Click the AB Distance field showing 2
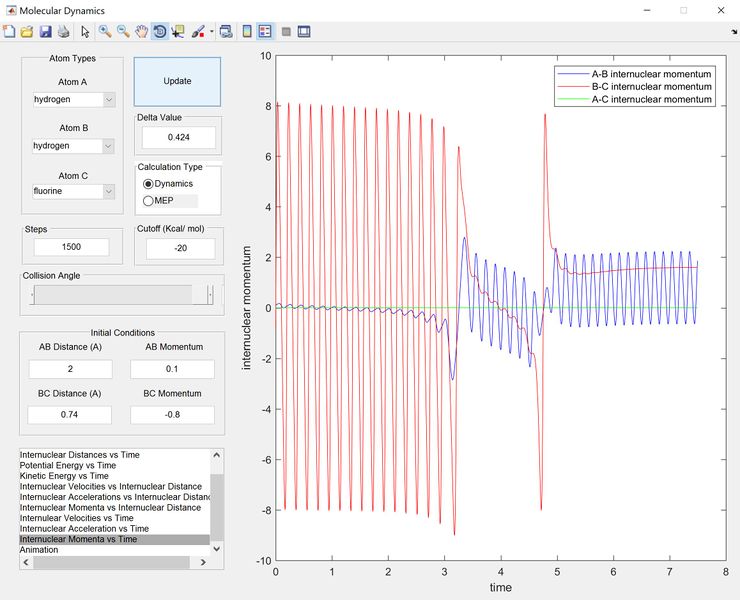The width and height of the screenshot is (740, 600). [70, 369]
